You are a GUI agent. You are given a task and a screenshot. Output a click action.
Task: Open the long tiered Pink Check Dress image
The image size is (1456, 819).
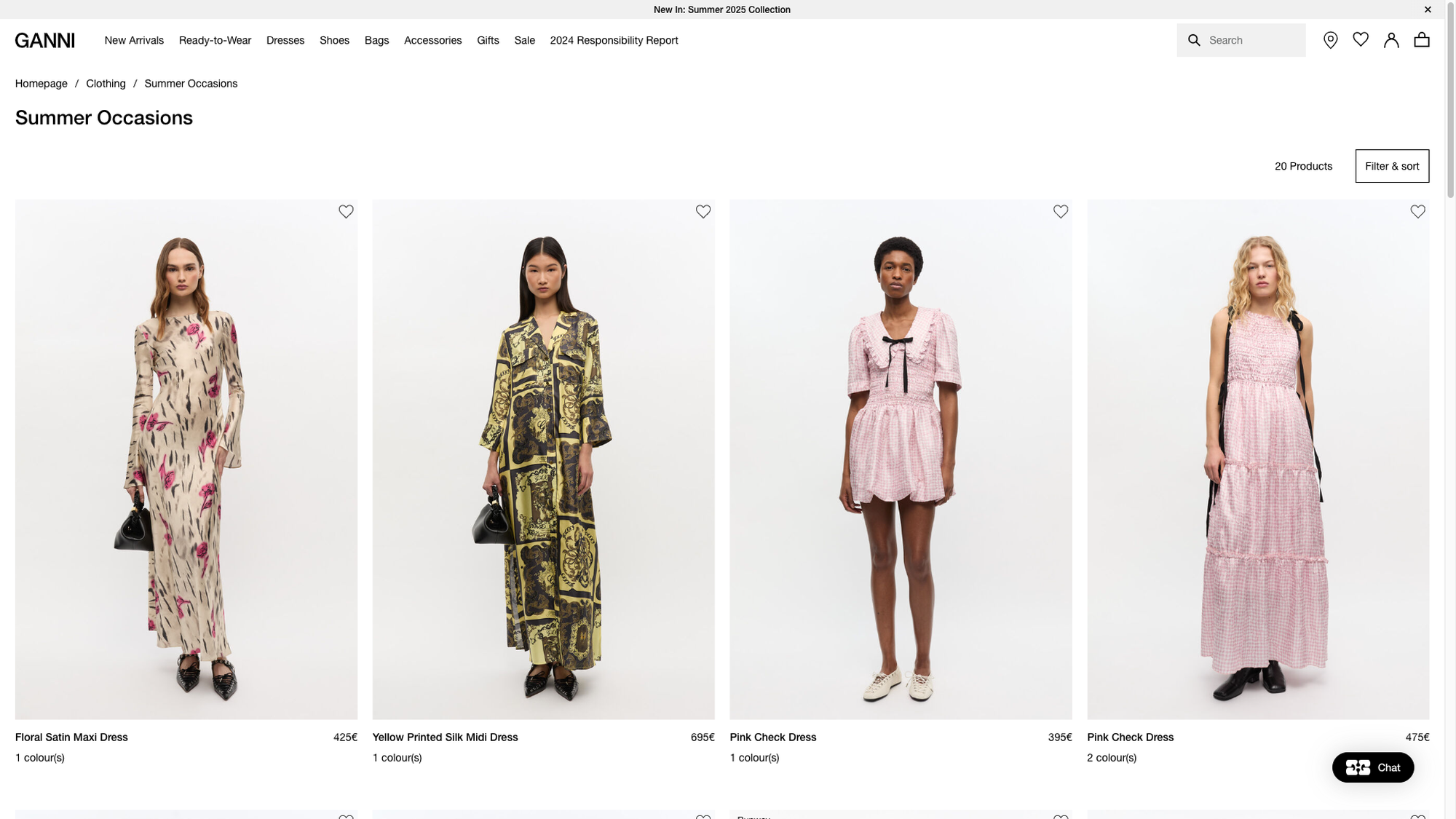point(1258,459)
